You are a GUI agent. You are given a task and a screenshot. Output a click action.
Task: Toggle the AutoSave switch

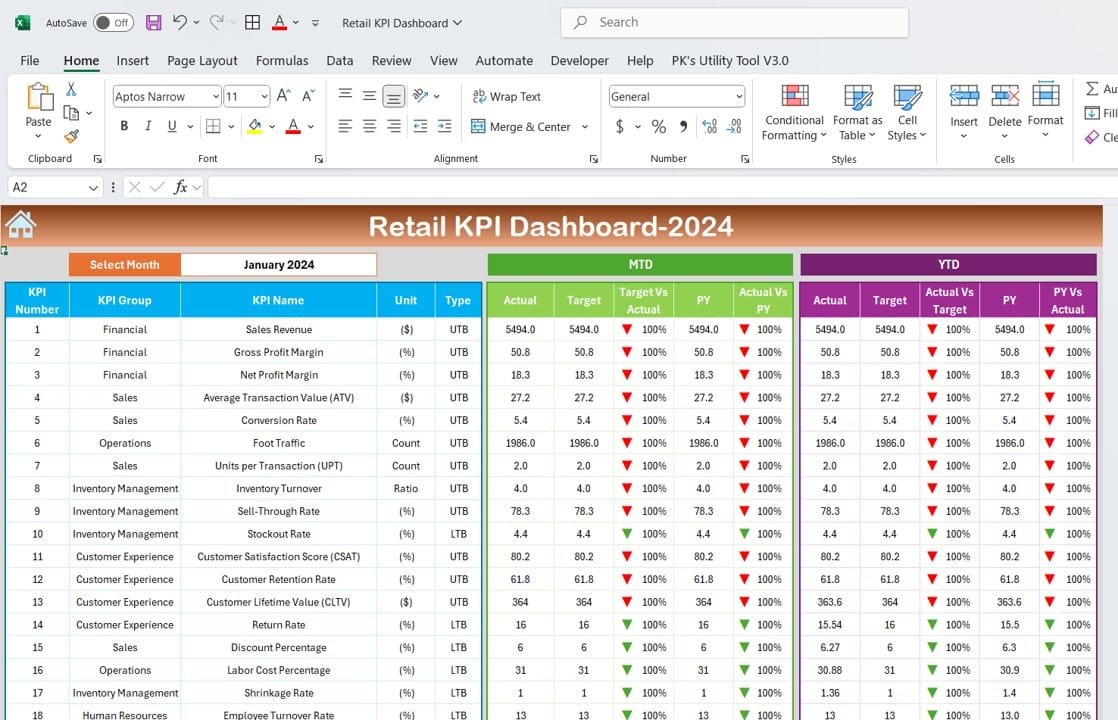[x=113, y=22]
